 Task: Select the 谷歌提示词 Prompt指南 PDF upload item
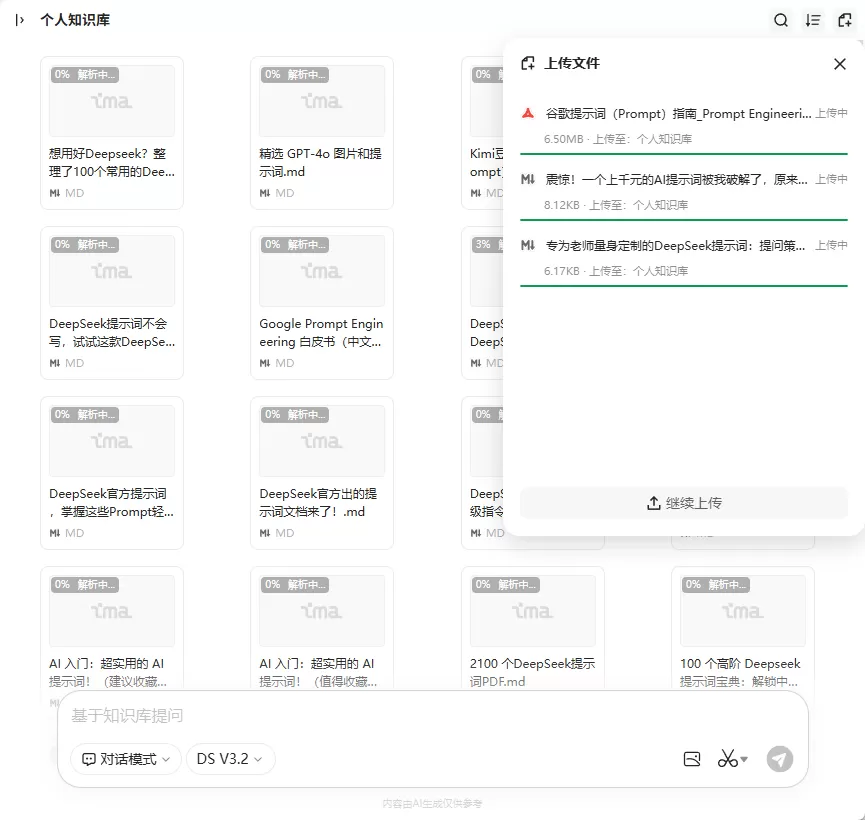pyautogui.click(x=684, y=126)
